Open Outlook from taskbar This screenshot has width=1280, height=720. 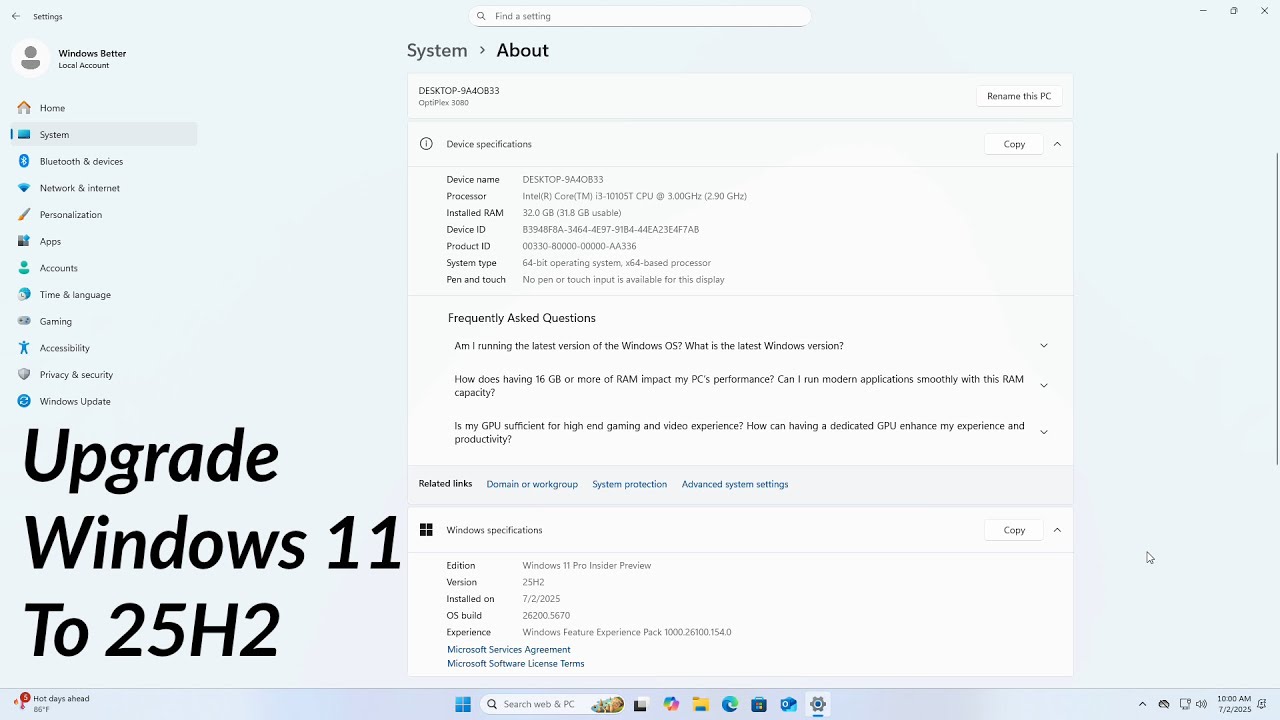click(x=788, y=704)
